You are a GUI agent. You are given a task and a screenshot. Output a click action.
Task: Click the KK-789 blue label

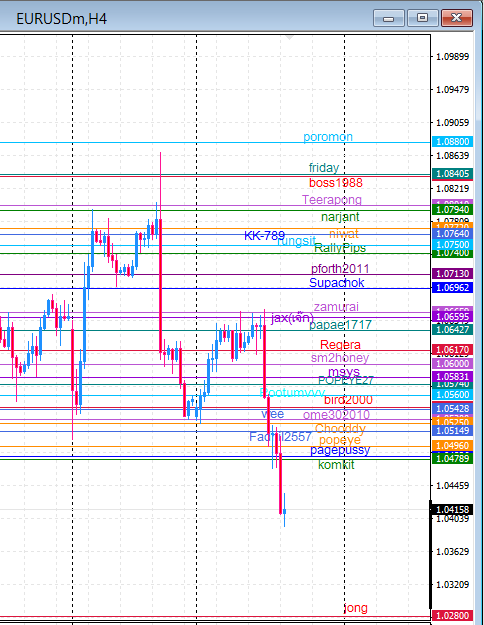(264, 236)
